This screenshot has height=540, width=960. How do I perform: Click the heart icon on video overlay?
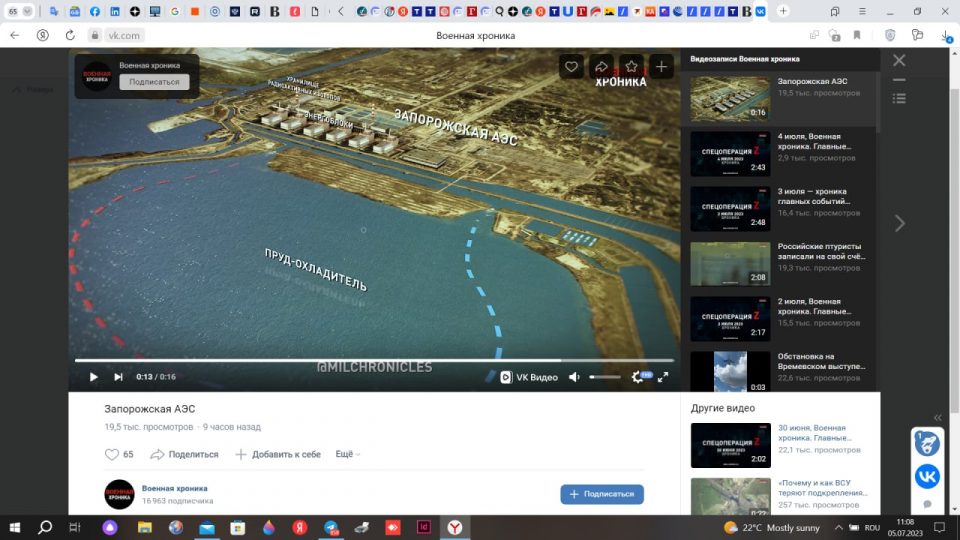(x=571, y=67)
